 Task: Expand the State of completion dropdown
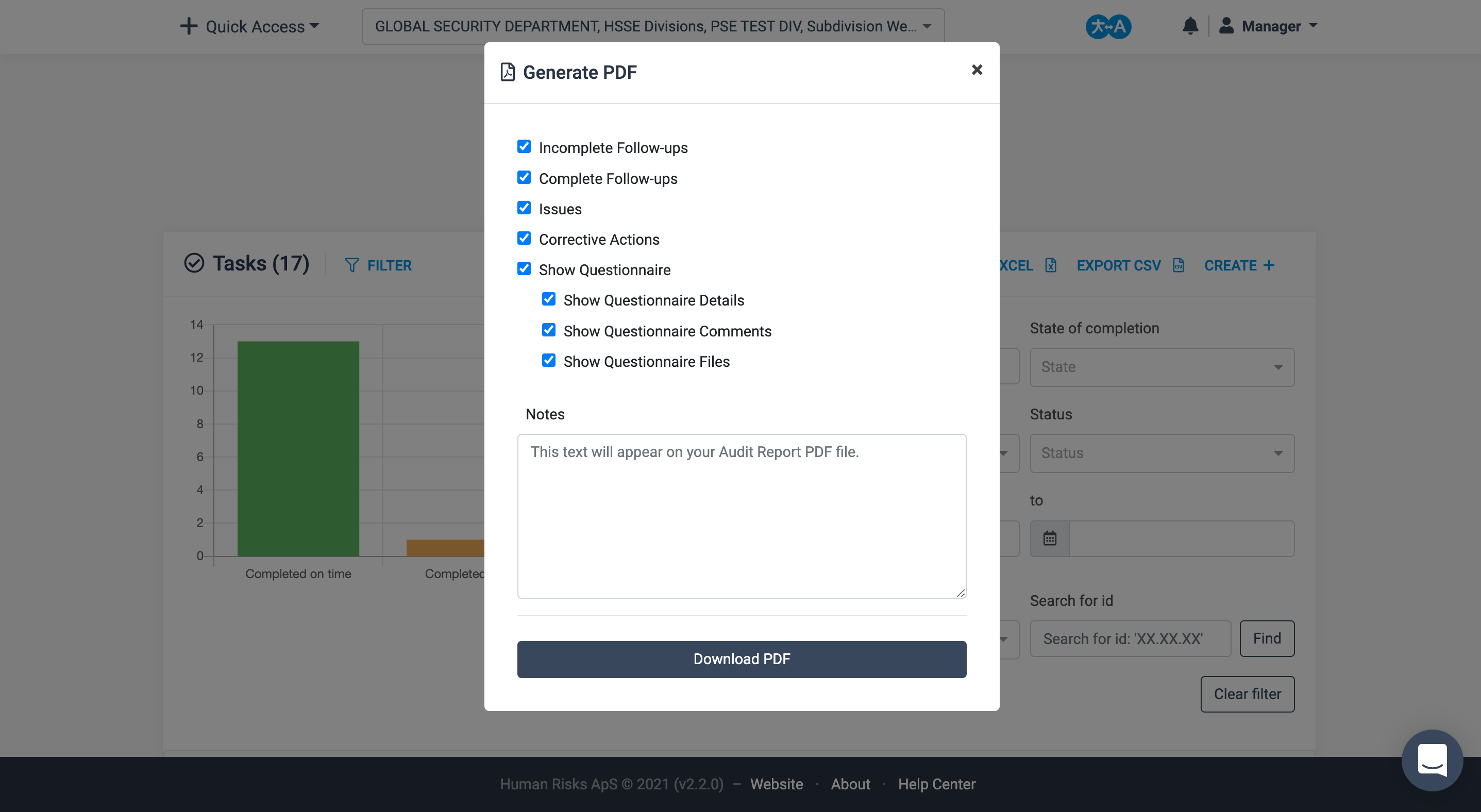[x=1161, y=366]
